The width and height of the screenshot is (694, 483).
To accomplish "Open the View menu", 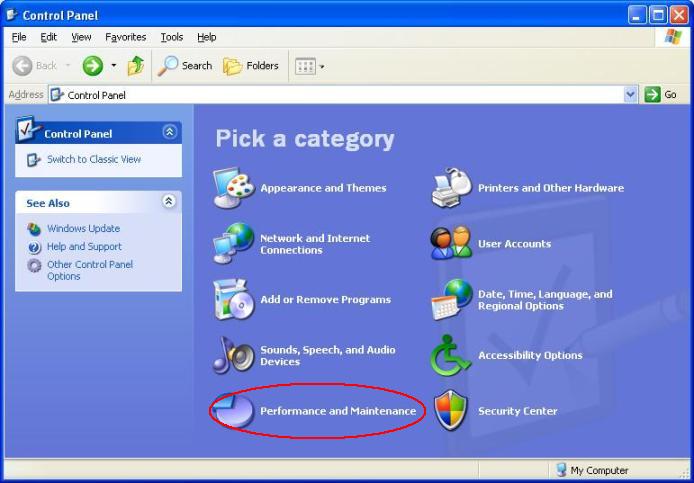I will (x=81, y=37).
